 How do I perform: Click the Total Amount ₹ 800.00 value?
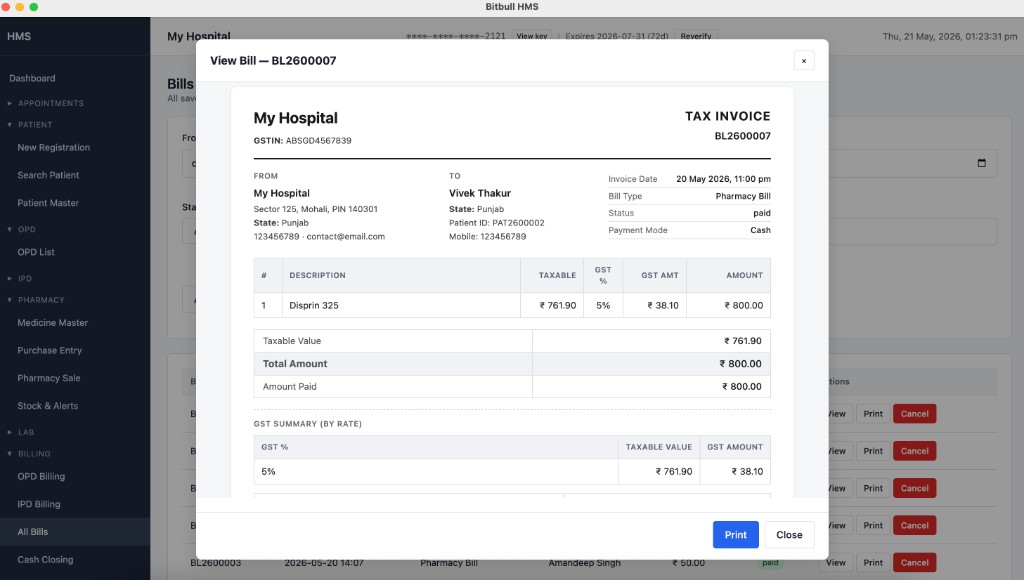click(x=741, y=364)
